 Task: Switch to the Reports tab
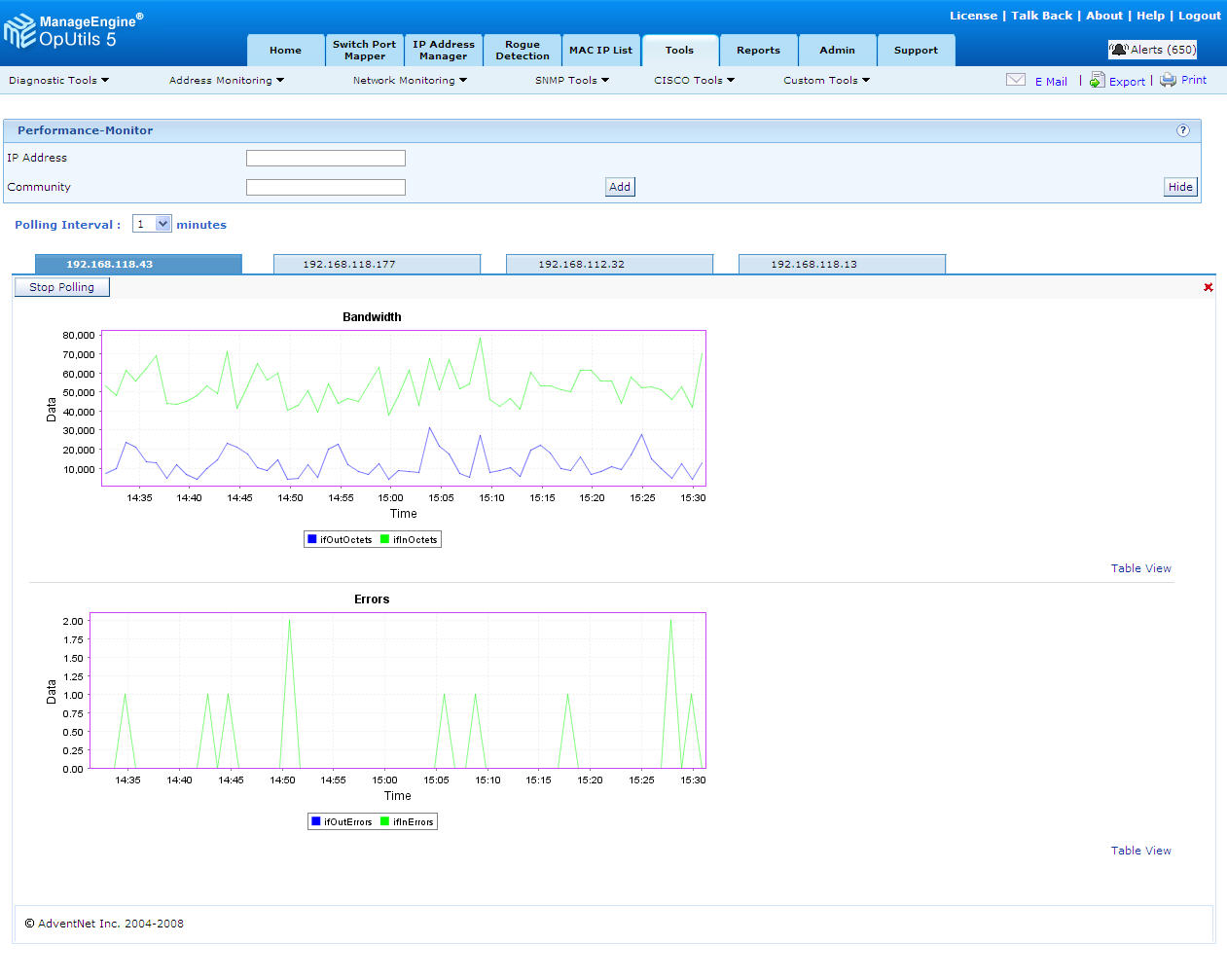[x=758, y=50]
